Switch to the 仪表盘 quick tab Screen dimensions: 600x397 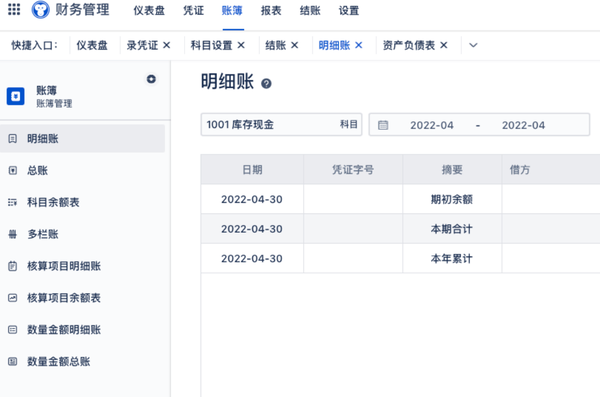pyautogui.click(x=92, y=45)
